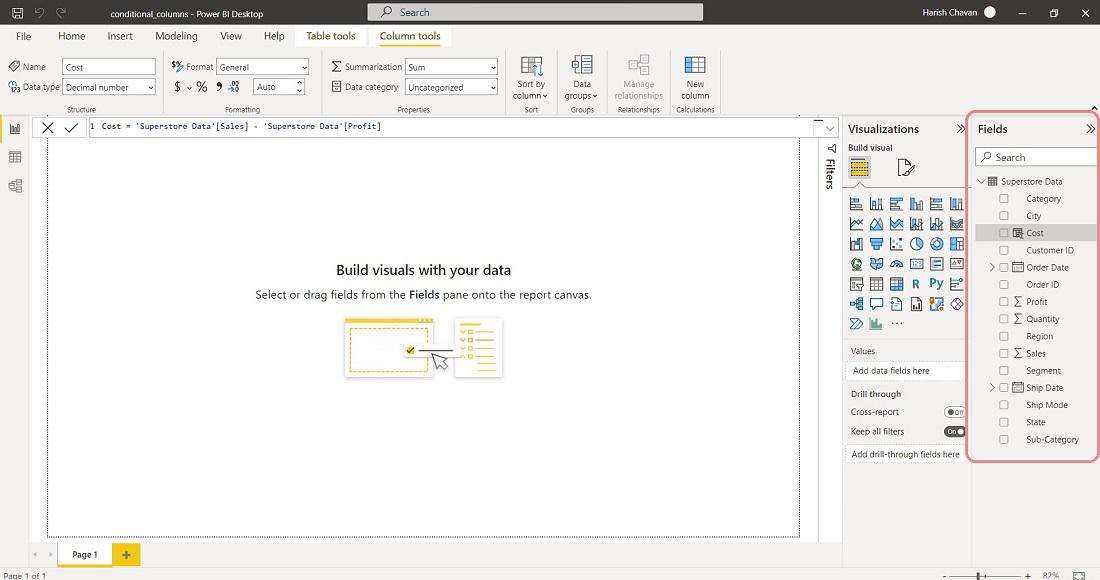
Task: Open the Format visual paintbrush tab
Action: [x=906, y=168]
